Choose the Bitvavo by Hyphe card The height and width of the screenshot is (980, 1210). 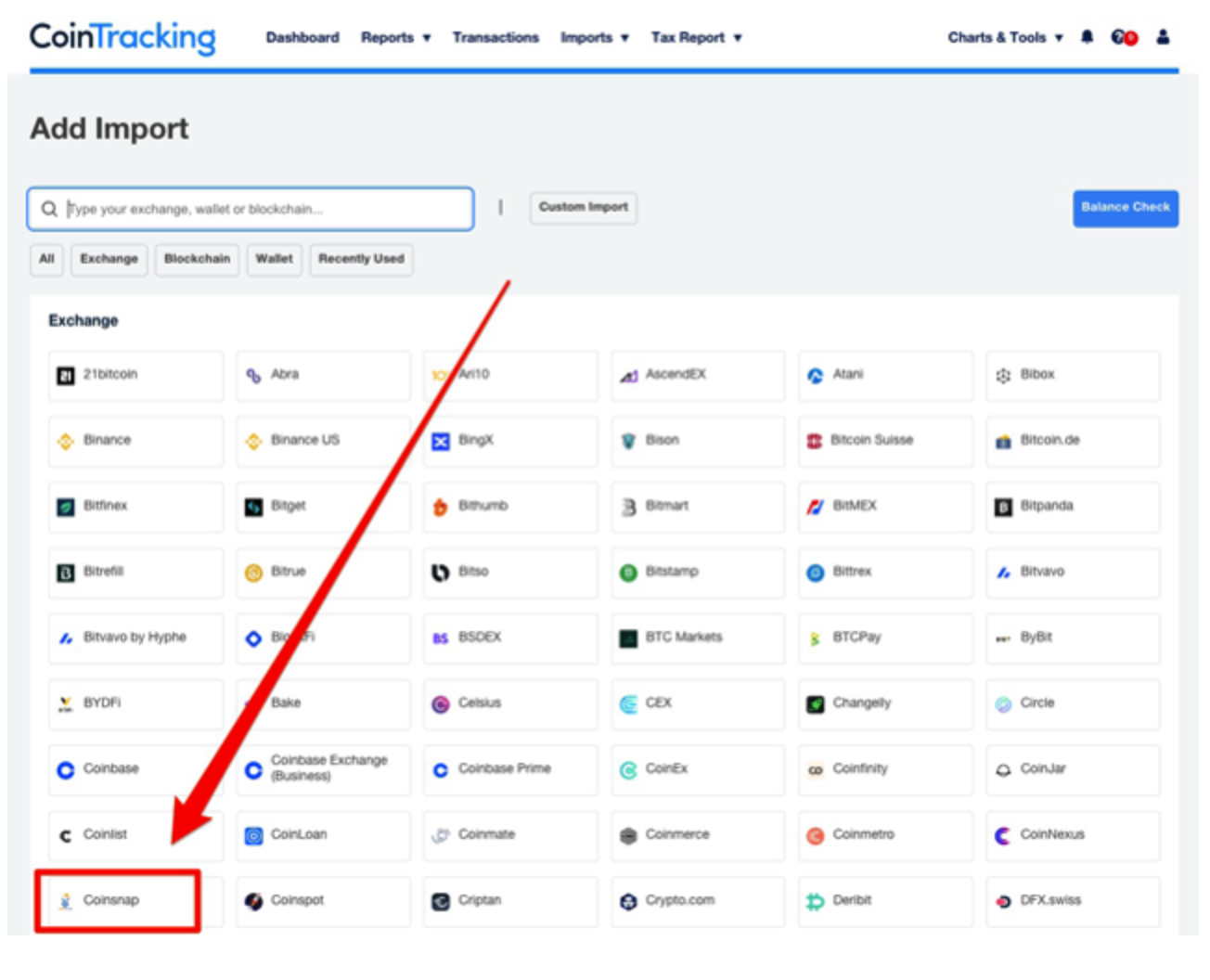click(135, 638)
